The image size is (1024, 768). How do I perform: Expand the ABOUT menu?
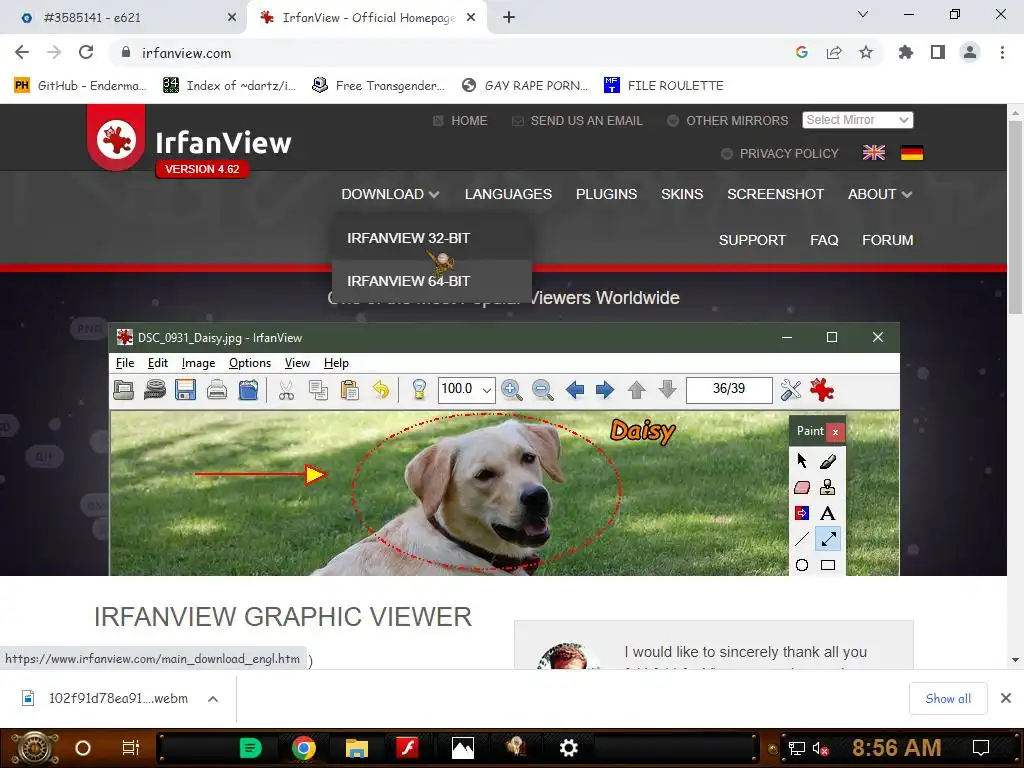click(880, 194)
